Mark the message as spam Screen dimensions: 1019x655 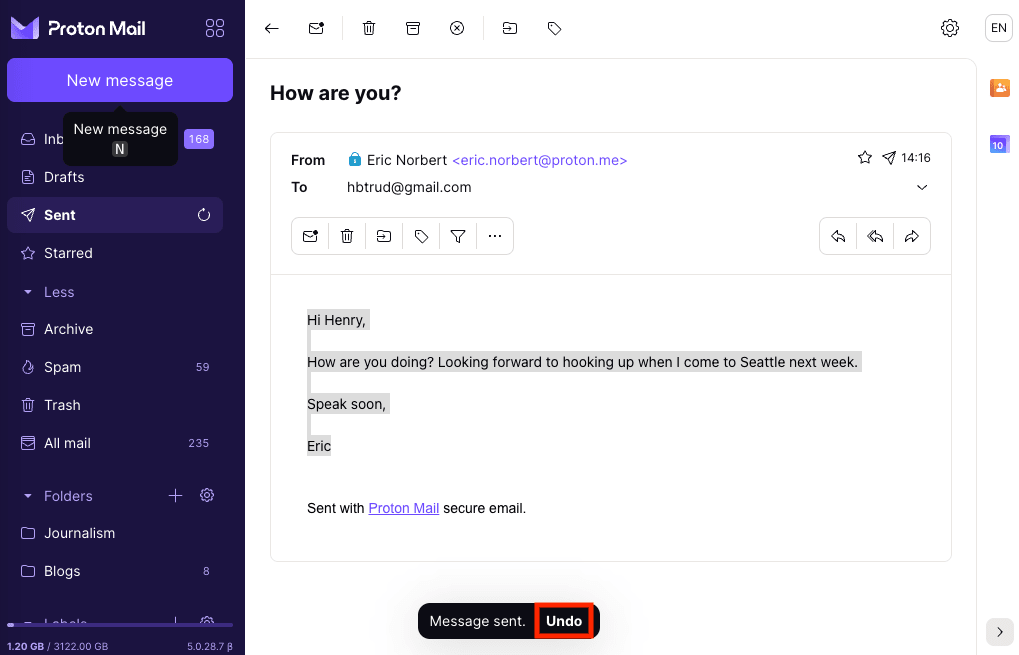457,28
